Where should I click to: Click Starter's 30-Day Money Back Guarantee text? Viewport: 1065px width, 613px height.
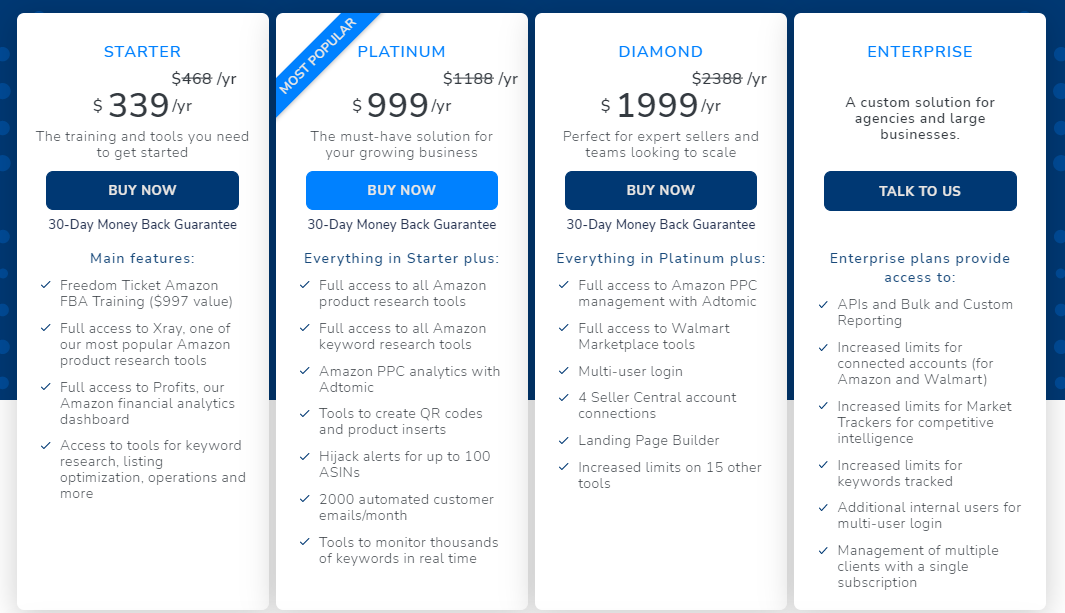142,225
